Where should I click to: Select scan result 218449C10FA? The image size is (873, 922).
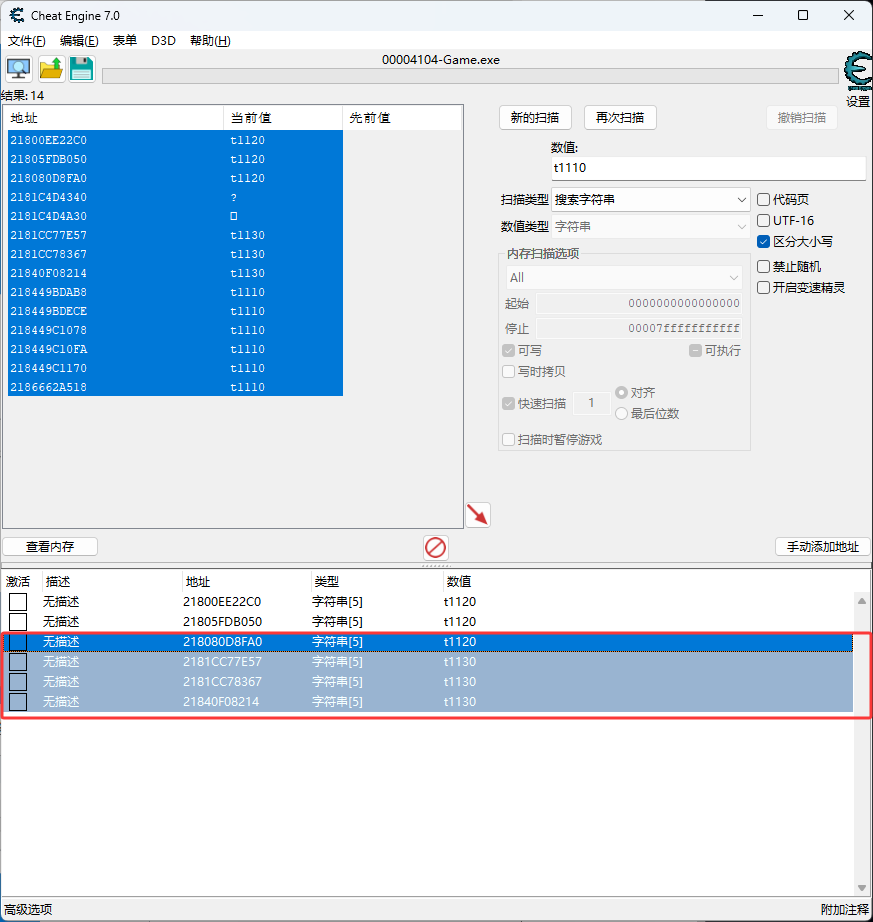(175, 349)
